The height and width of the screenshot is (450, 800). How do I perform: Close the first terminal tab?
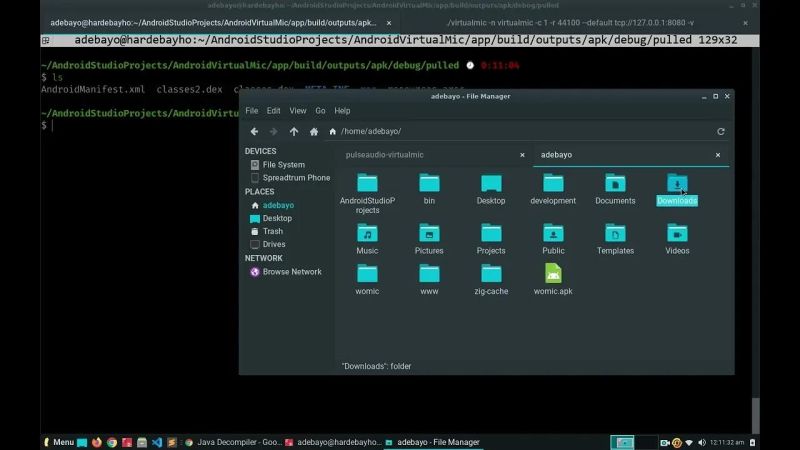tap(389, 23)
